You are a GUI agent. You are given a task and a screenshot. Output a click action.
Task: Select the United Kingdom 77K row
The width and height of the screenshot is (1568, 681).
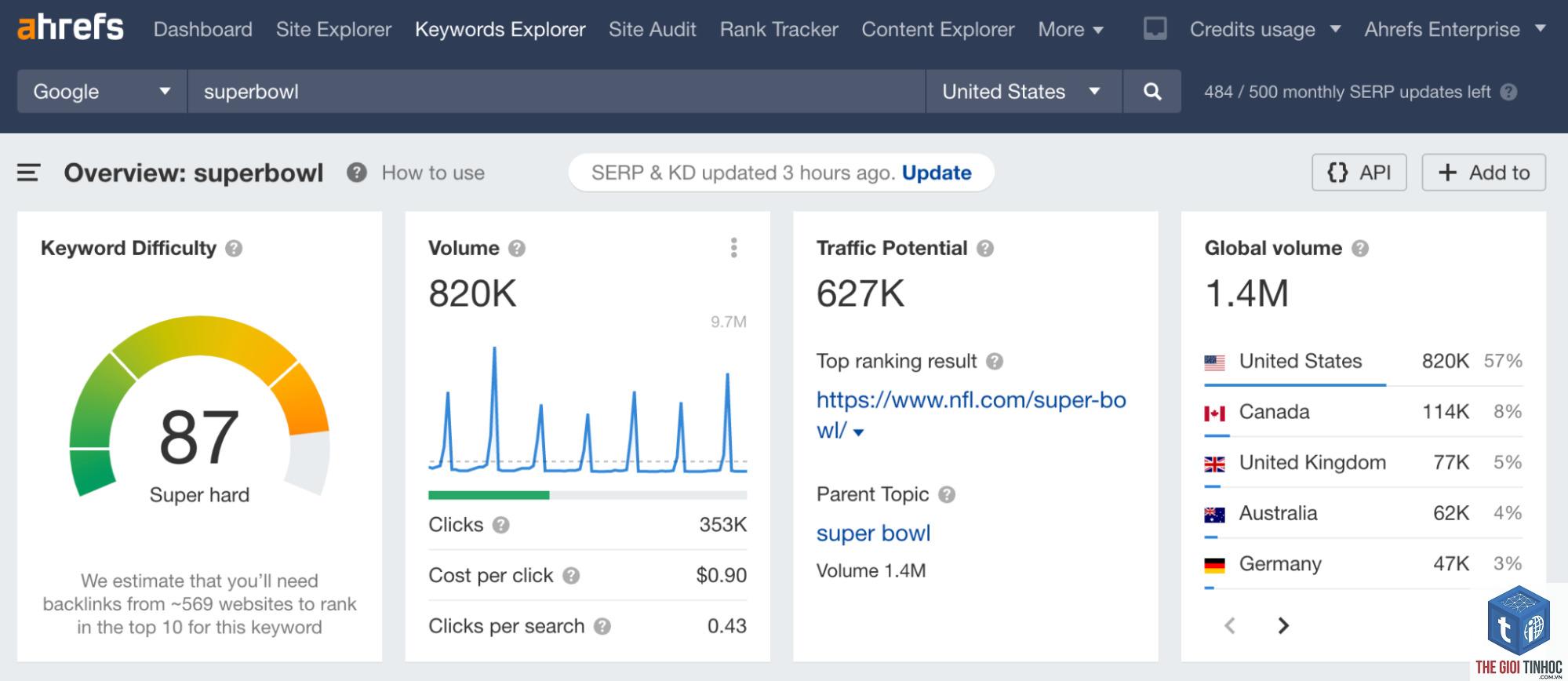[1363, 463]
